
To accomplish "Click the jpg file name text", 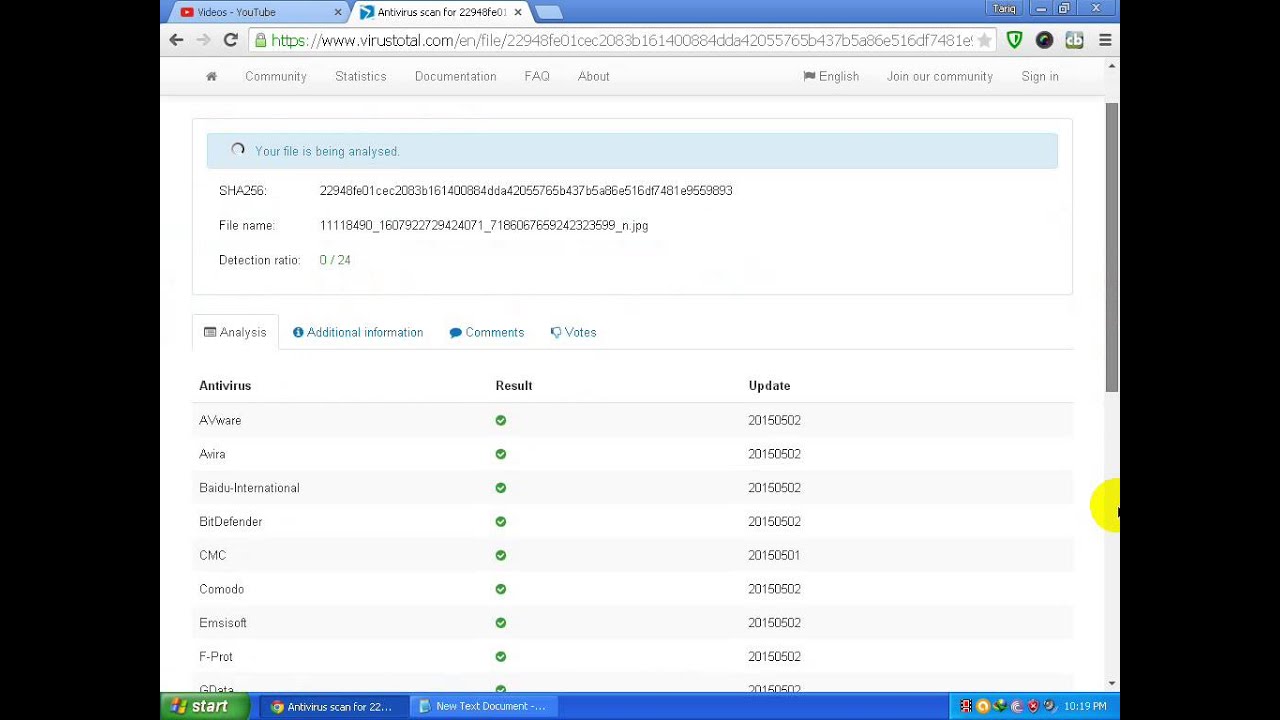I will point(484,225).
